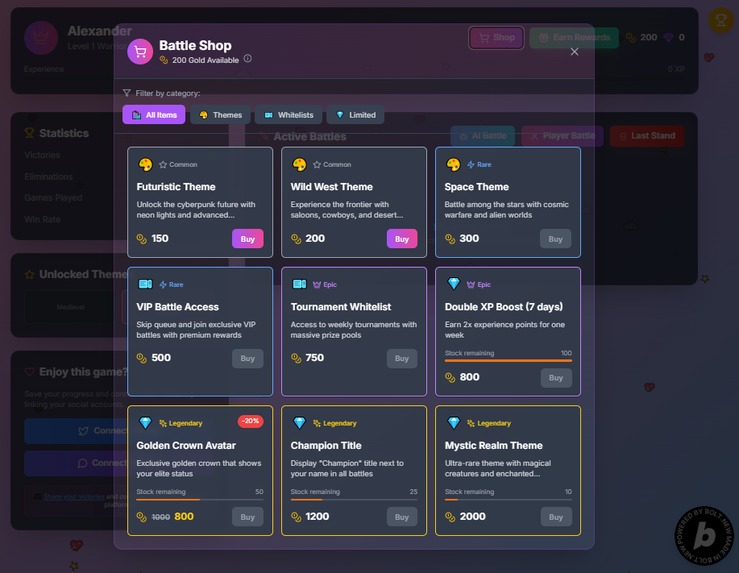Close the Battle Shop dialog

tap(574, 52)
